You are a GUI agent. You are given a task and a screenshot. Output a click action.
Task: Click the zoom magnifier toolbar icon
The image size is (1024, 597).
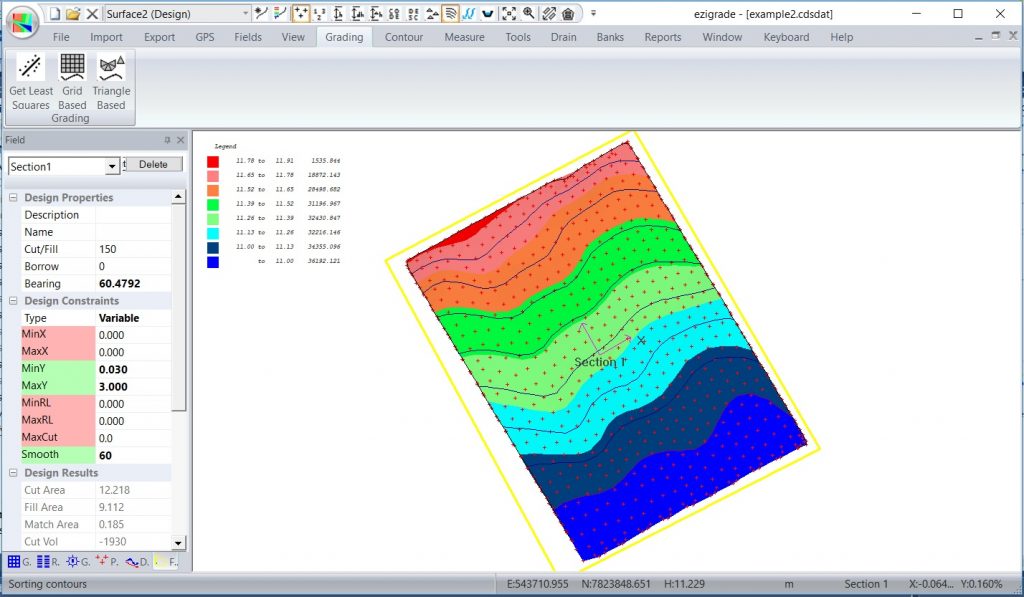coord(528,14)
